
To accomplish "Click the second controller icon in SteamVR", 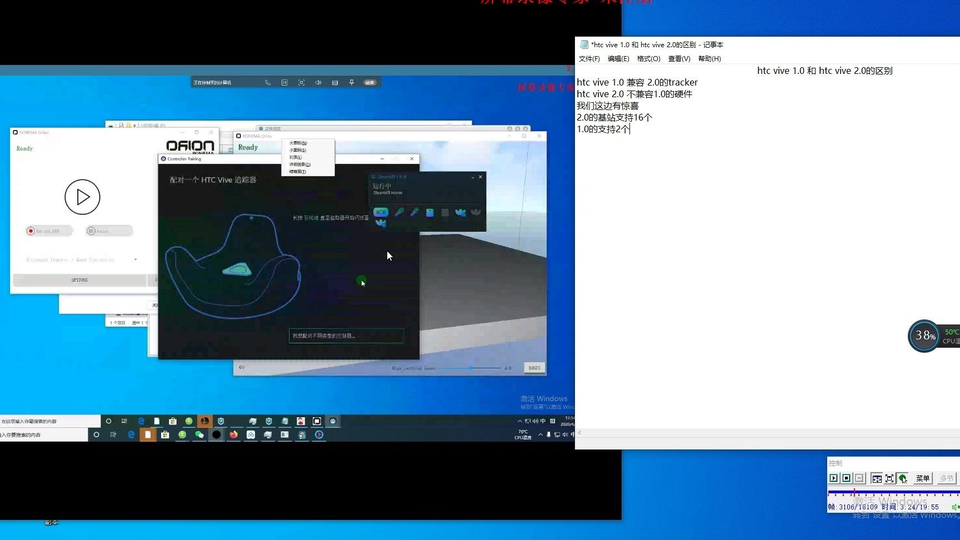I will point(414,212).
